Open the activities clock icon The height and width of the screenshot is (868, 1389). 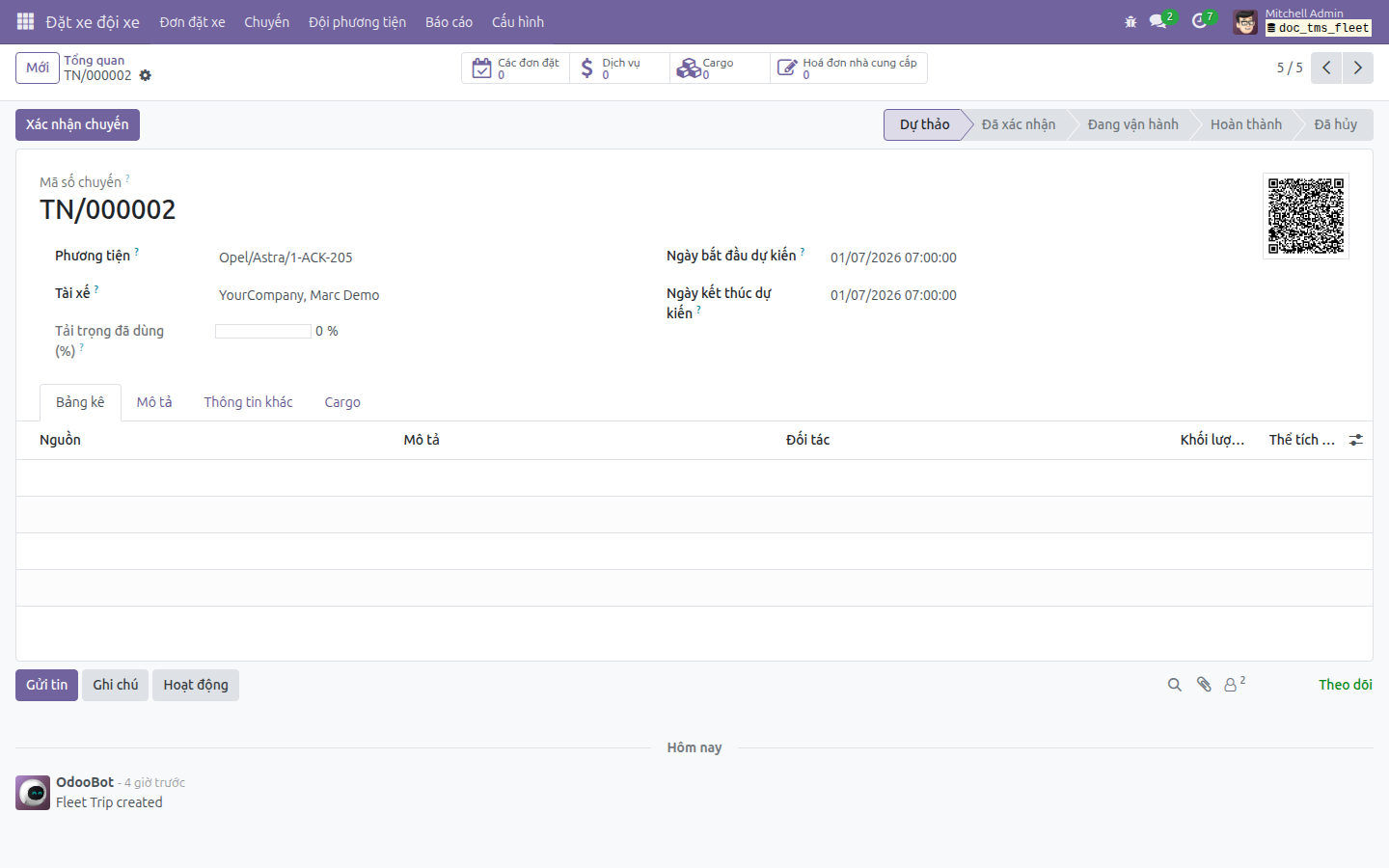(1199, 21)
